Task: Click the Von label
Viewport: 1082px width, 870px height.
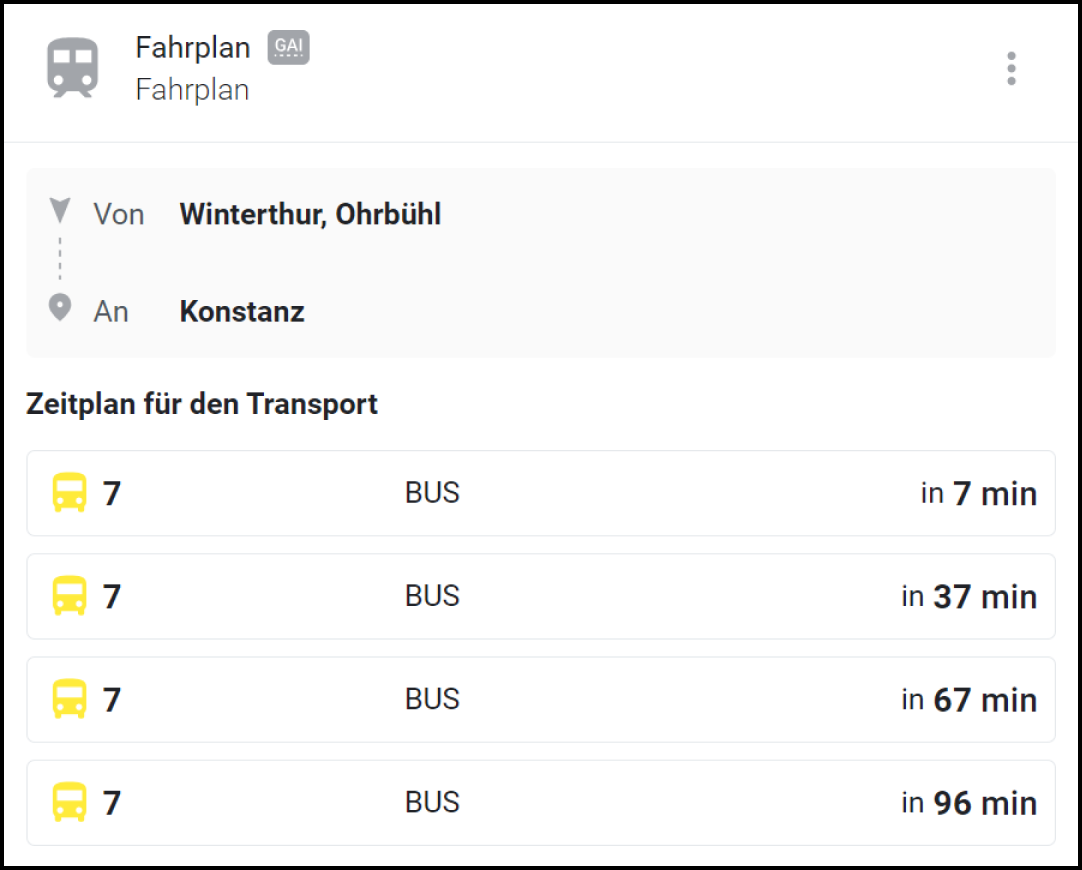Action: tap(119, 214)
